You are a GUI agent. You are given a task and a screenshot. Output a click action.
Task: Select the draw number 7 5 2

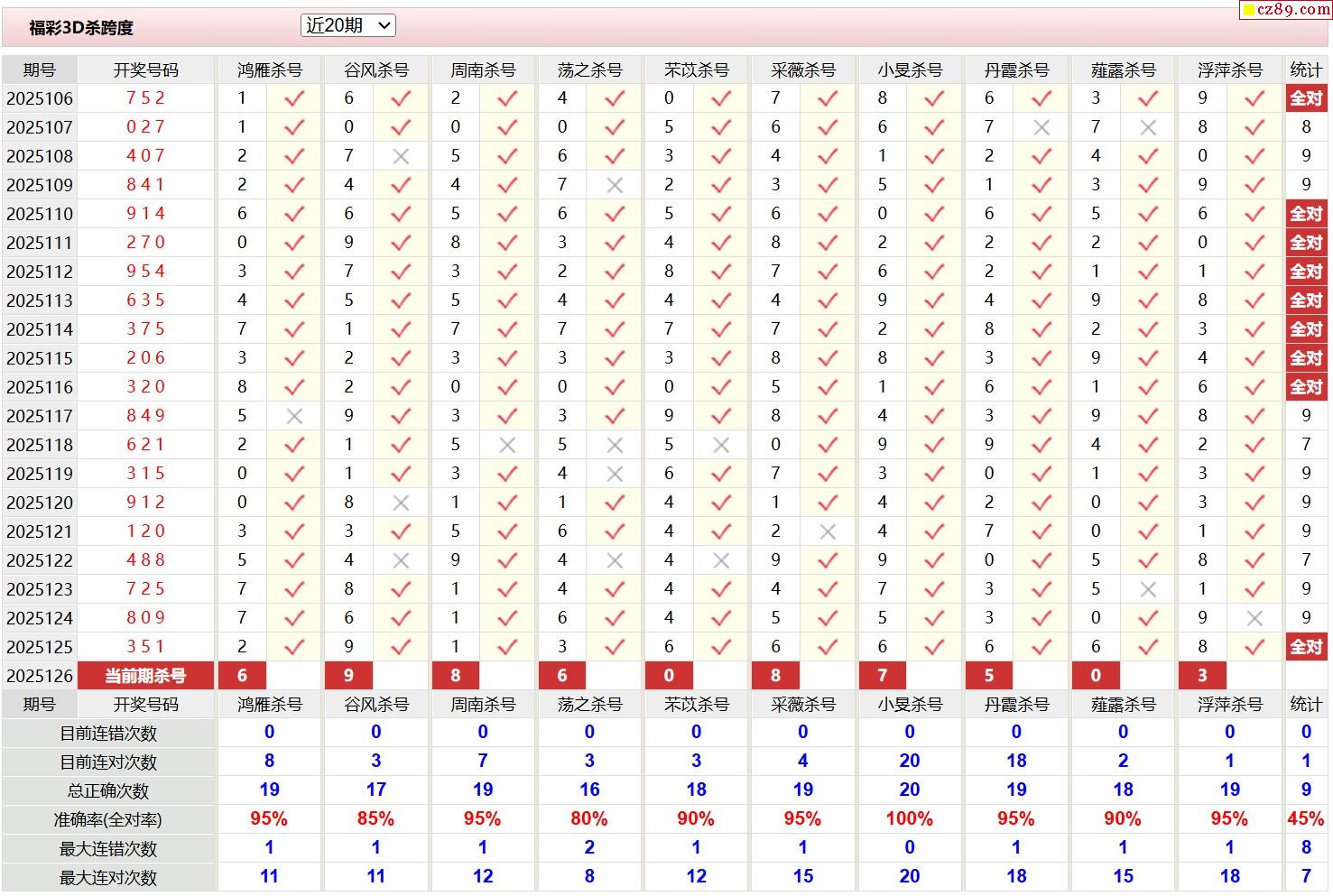(x=145, y=98)
